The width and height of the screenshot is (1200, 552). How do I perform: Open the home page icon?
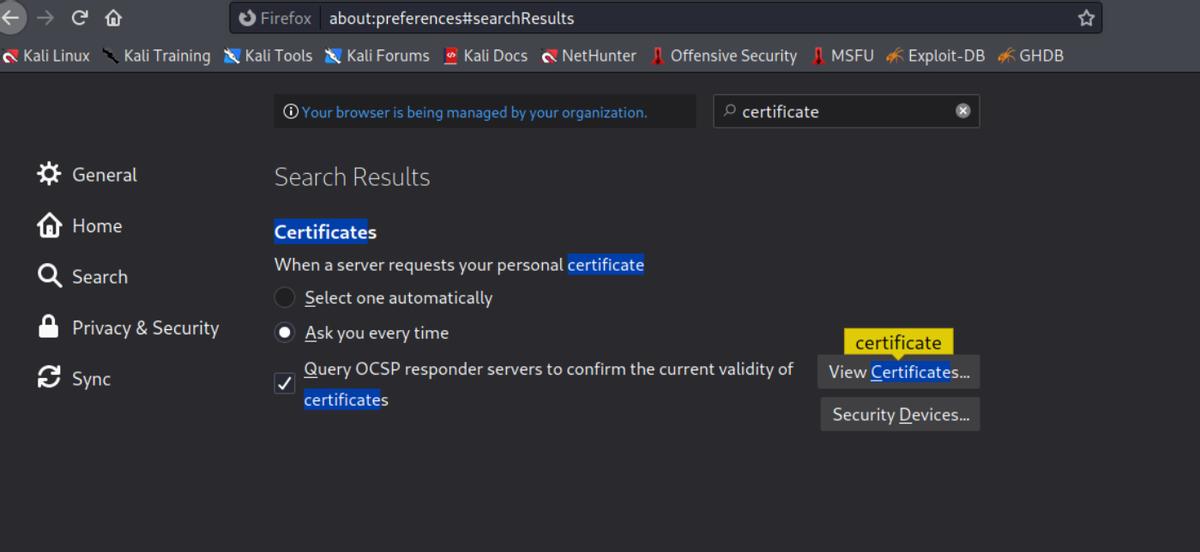point(113,18)
